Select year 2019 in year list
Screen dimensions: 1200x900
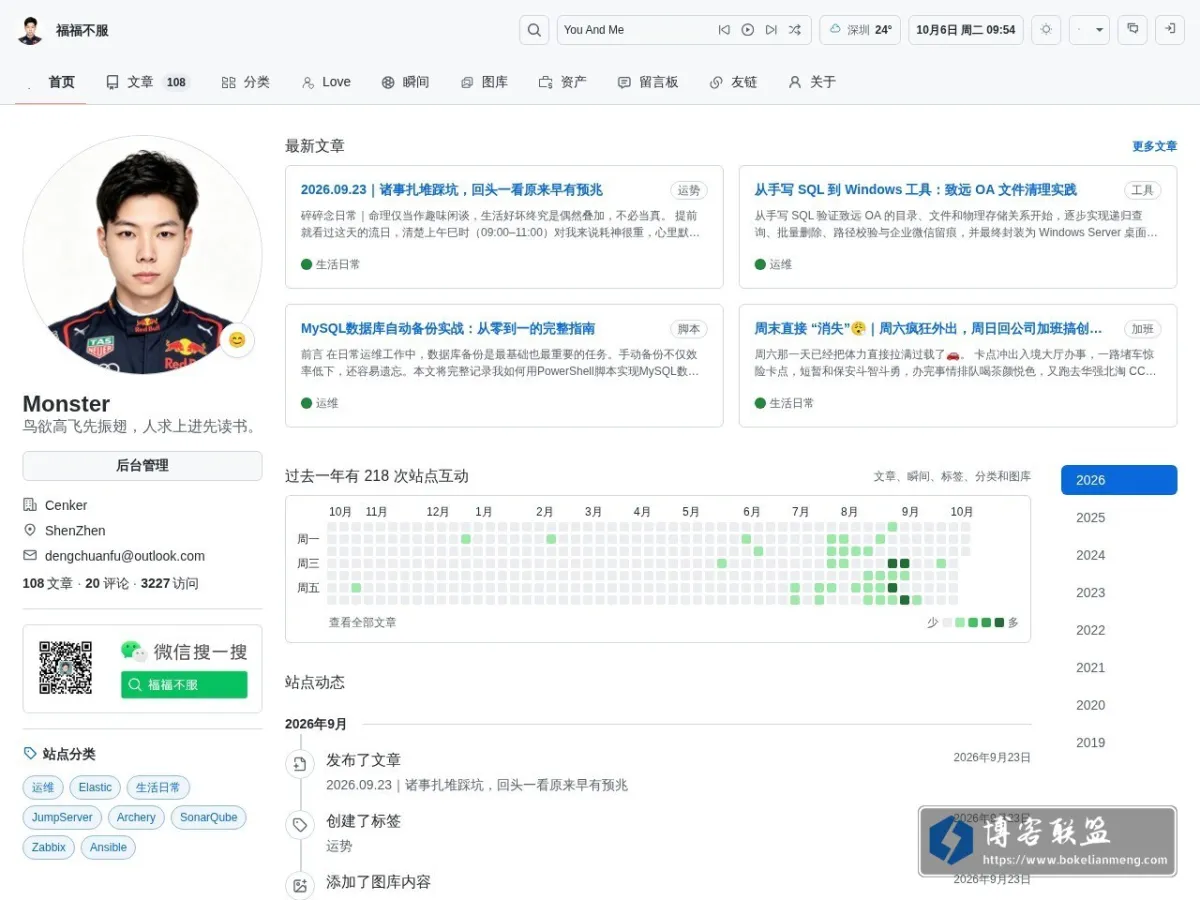tap(1119, 742)
